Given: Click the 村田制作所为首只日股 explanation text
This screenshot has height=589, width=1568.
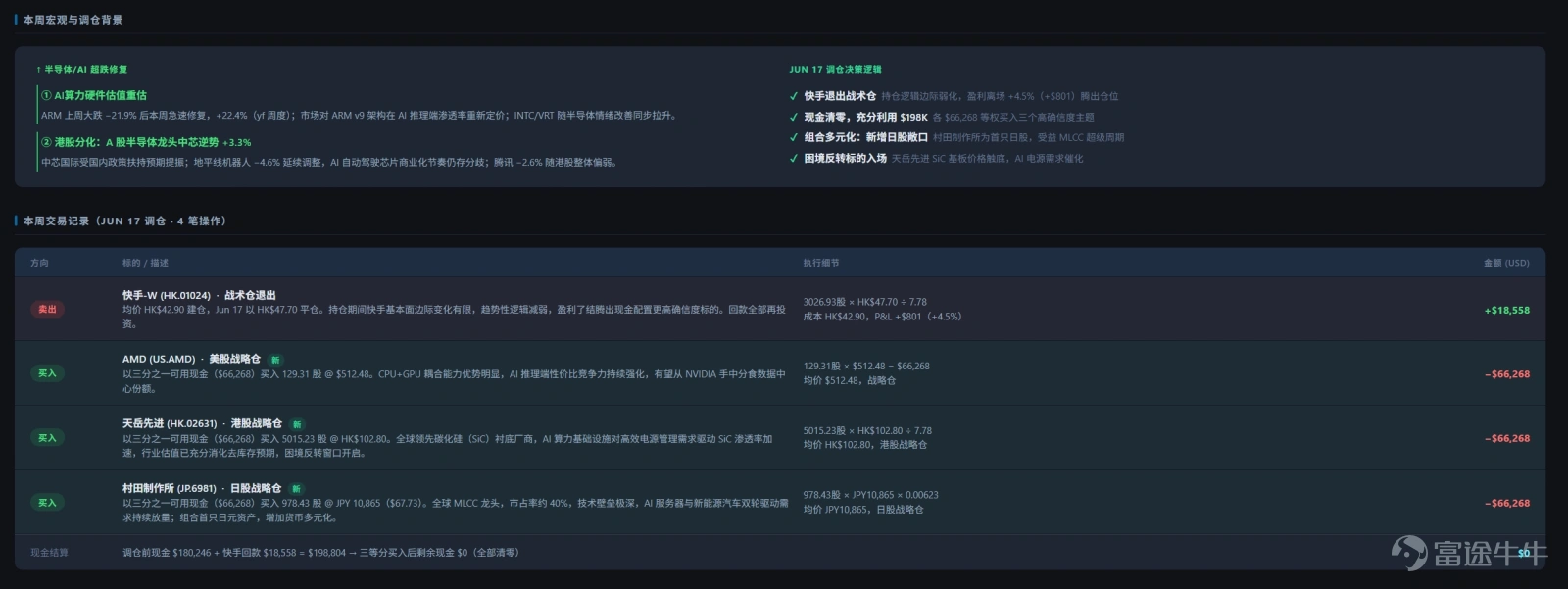Looking at the screenshot, I should point(1028,138).
